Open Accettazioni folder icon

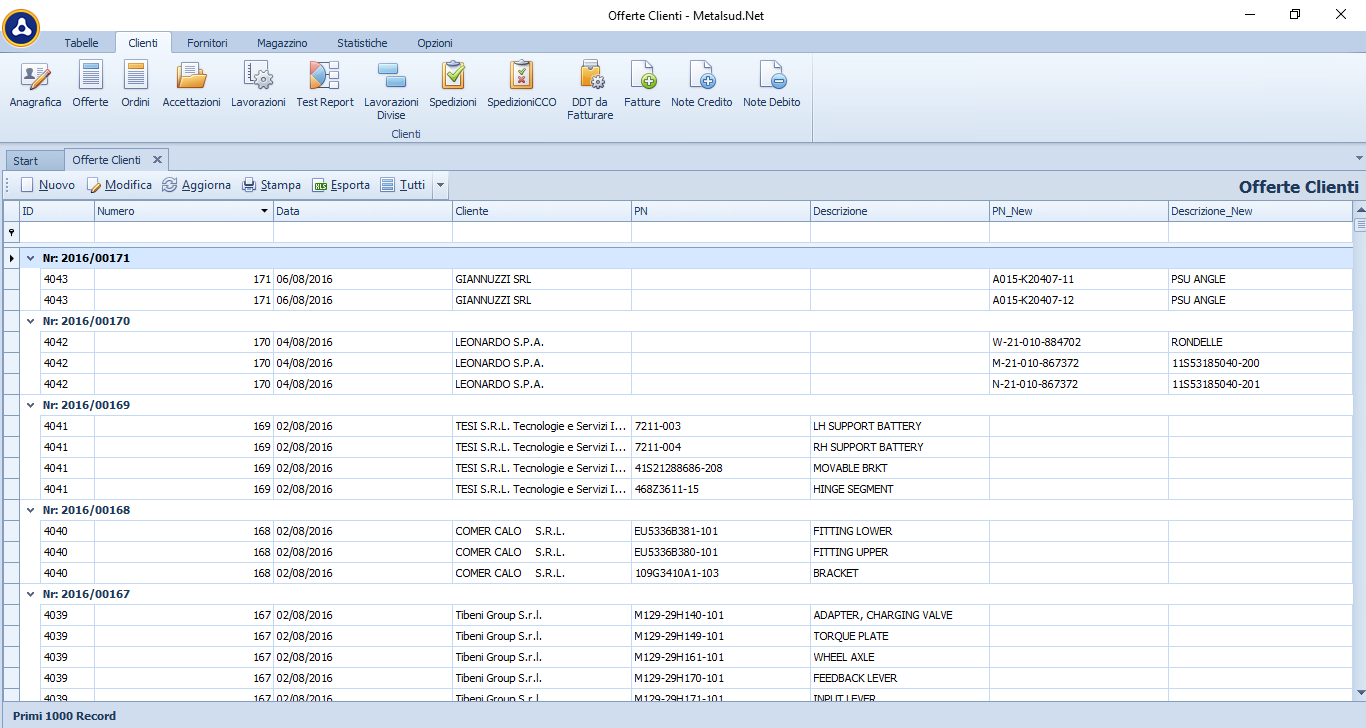click(x=191, y=85)
